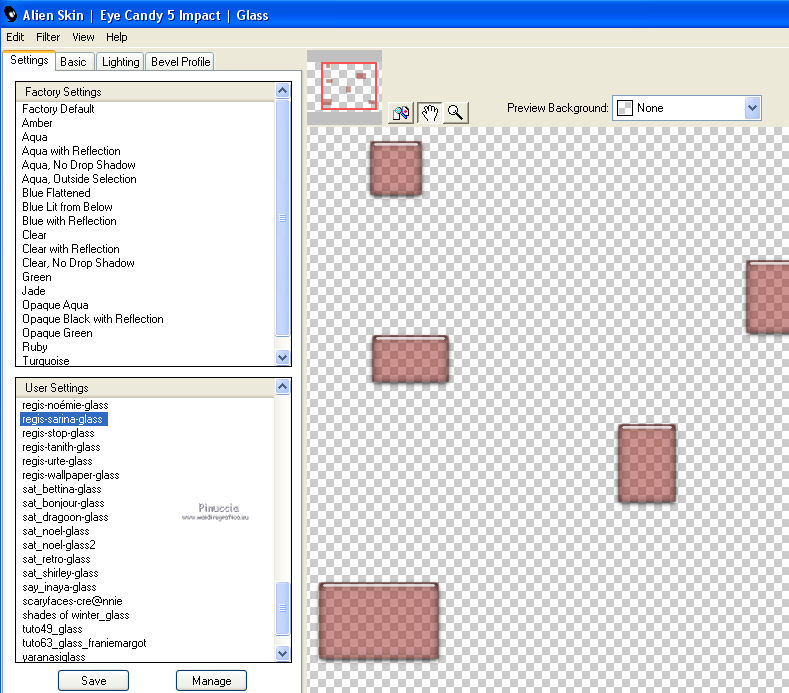Select regis-tanith-glass user setting
The height and width of the screenshot is (693, 789).
pos(61,447)
